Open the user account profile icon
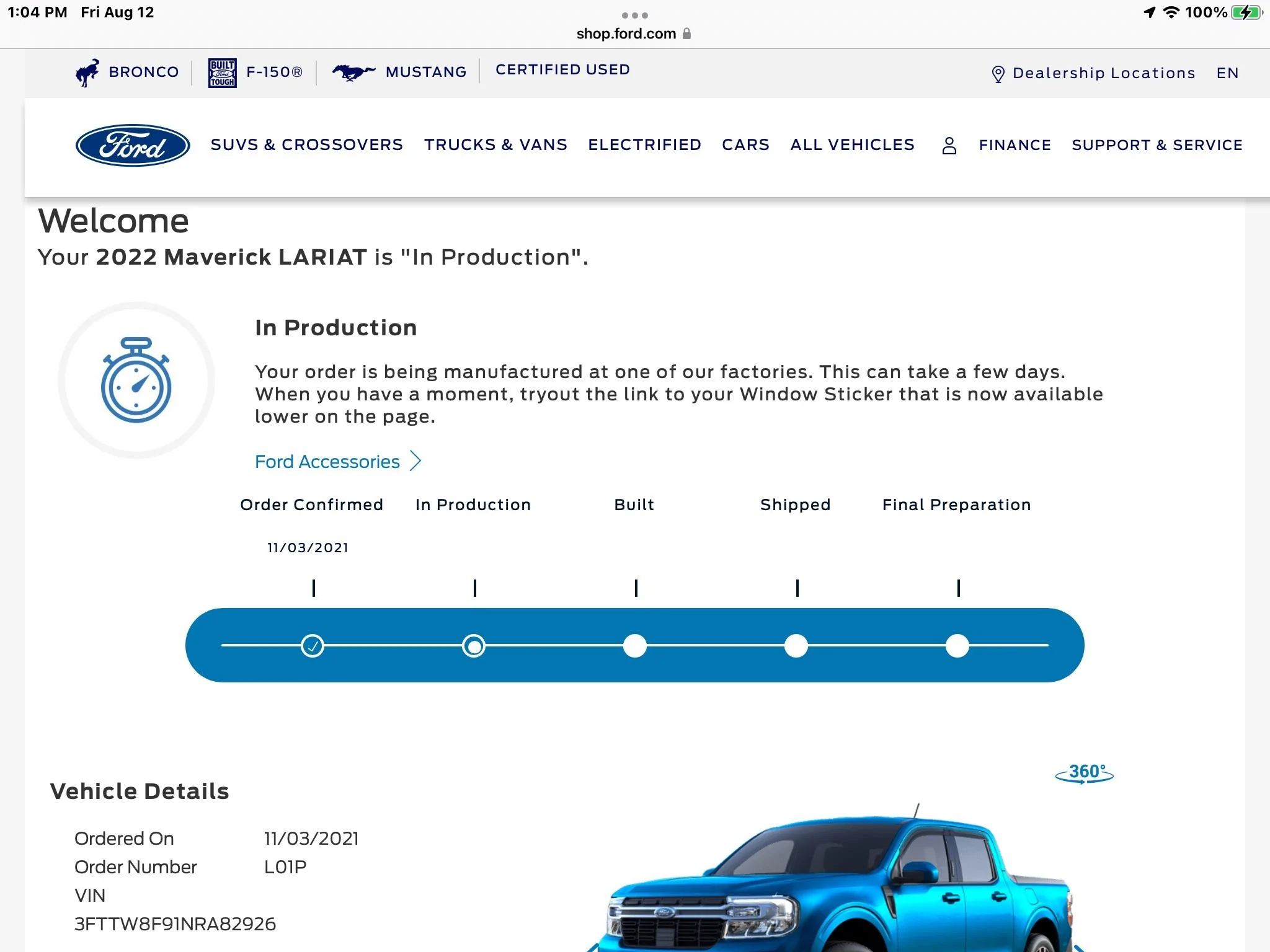Image resolution: width=1270 pixels, height=952 pixels. pos(949,146)
